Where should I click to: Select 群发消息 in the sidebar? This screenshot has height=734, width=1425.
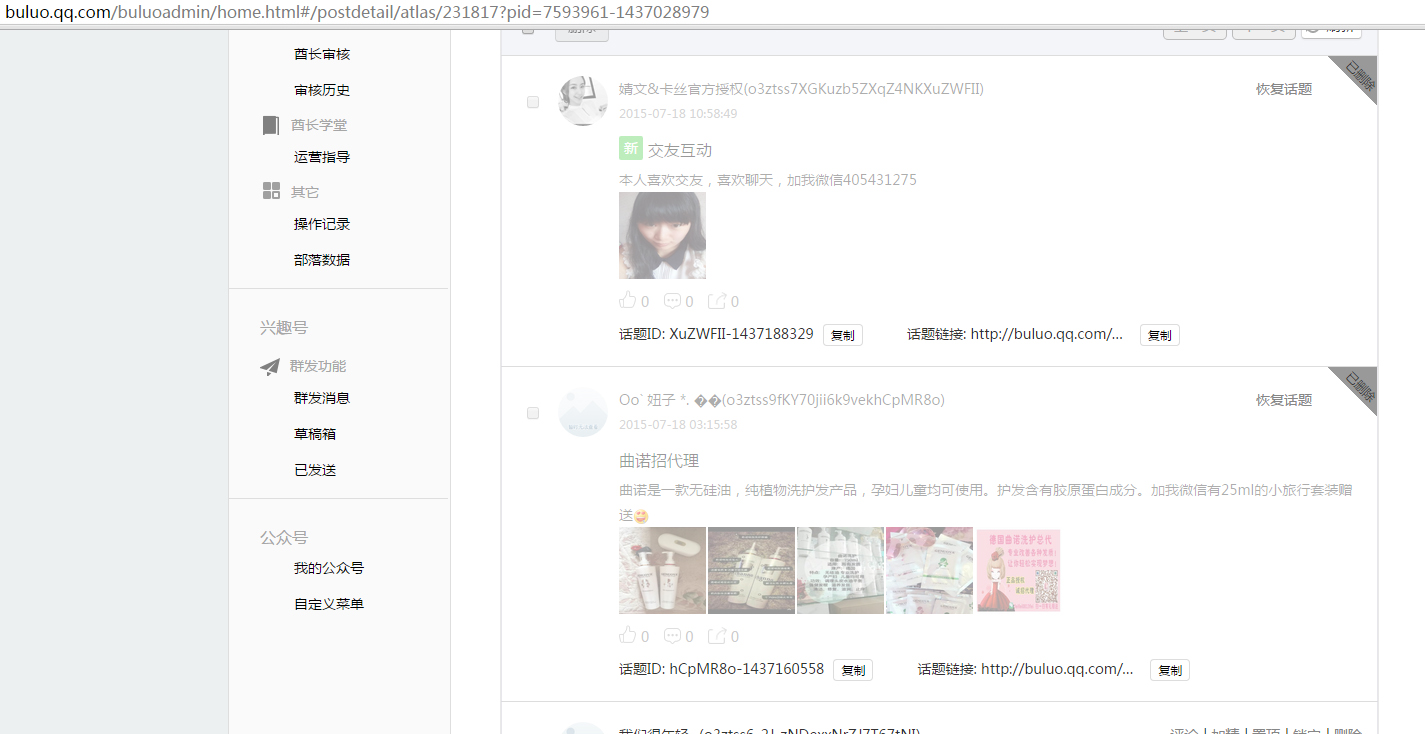point(322,398)
